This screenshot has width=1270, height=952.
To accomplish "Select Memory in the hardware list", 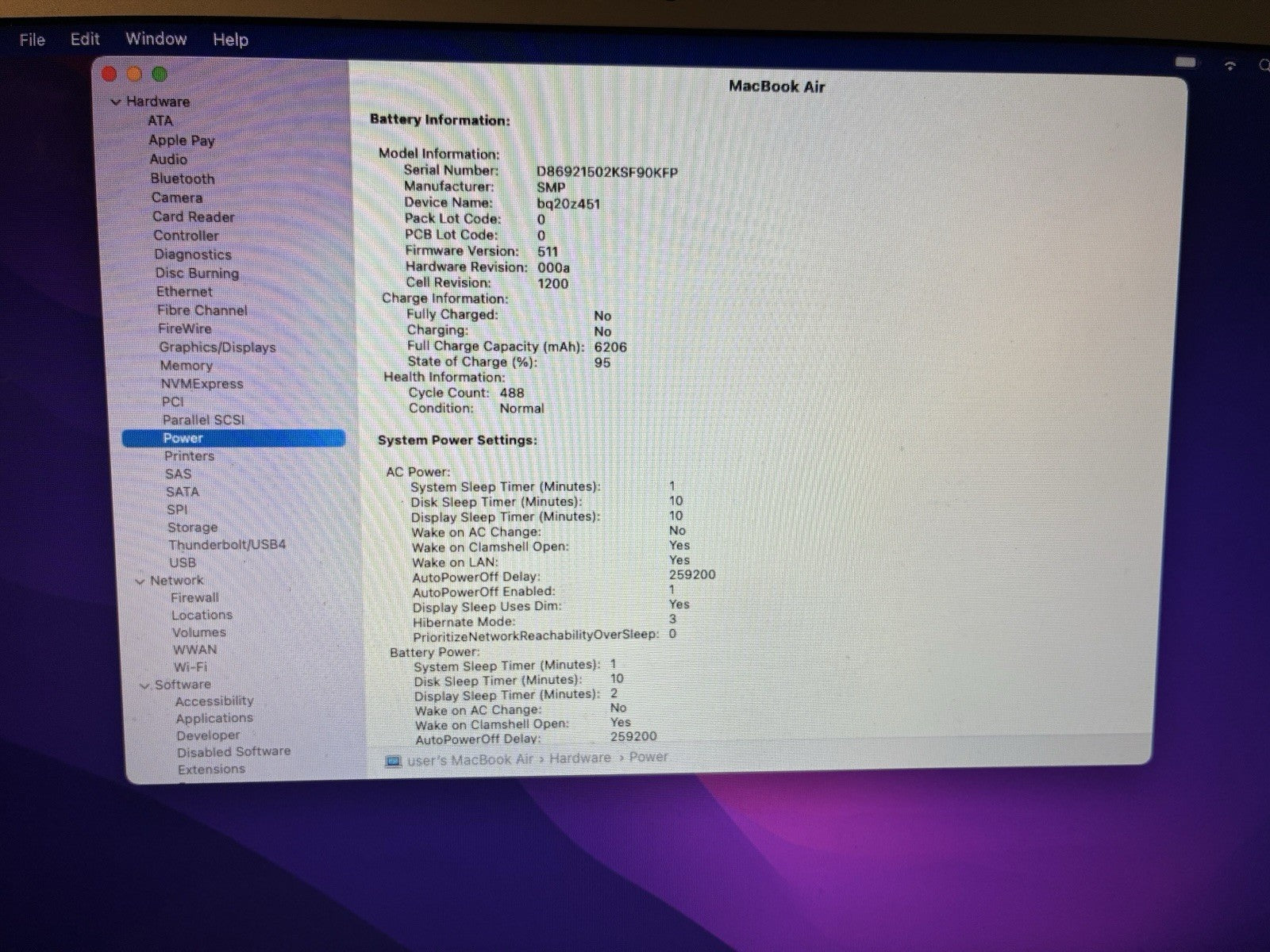I will click(186, 366).
